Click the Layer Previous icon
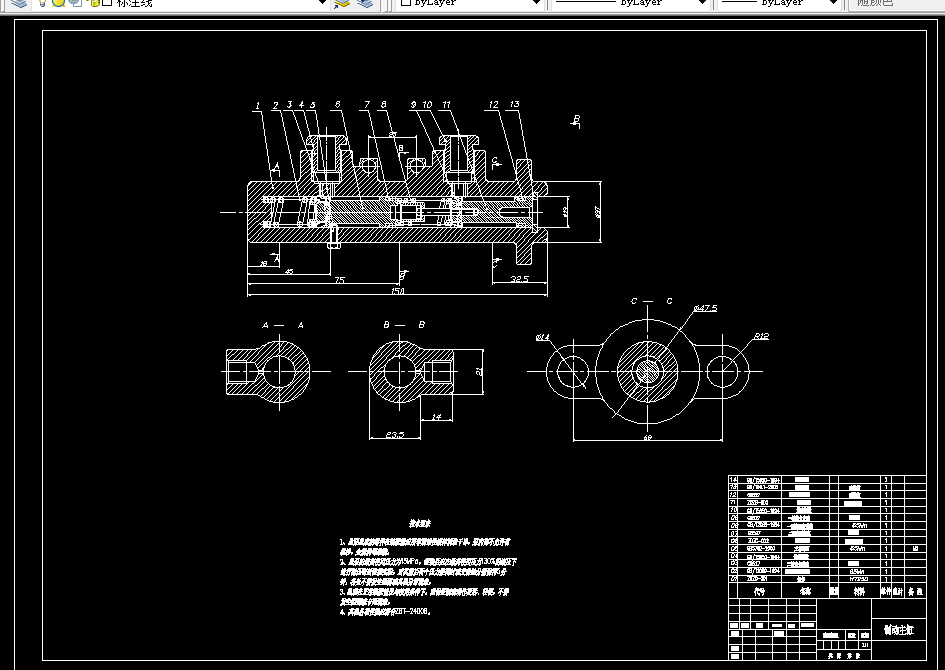Viewport: 945px width, 670px height. 365,3
